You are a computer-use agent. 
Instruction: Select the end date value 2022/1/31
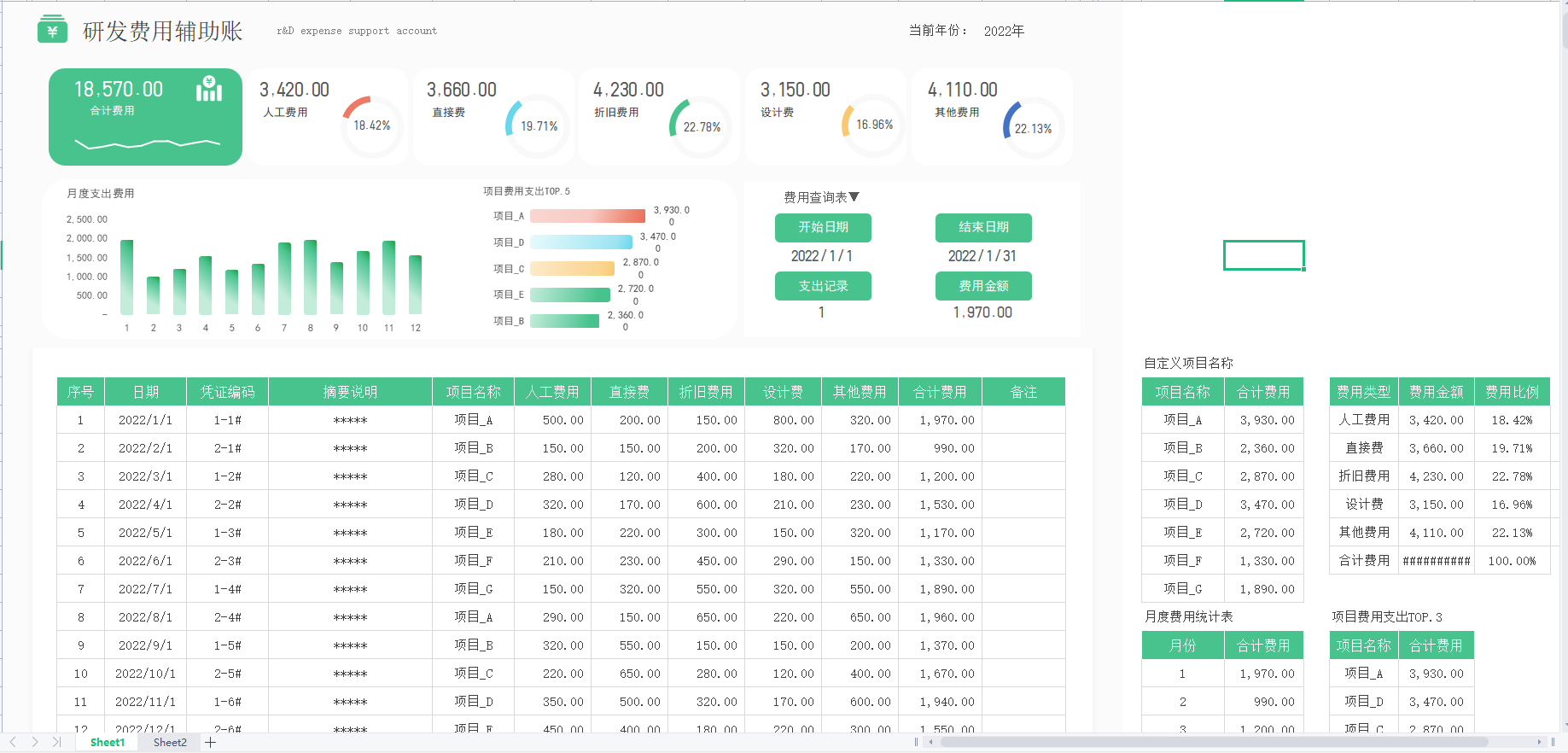click(x=982, y=256)
